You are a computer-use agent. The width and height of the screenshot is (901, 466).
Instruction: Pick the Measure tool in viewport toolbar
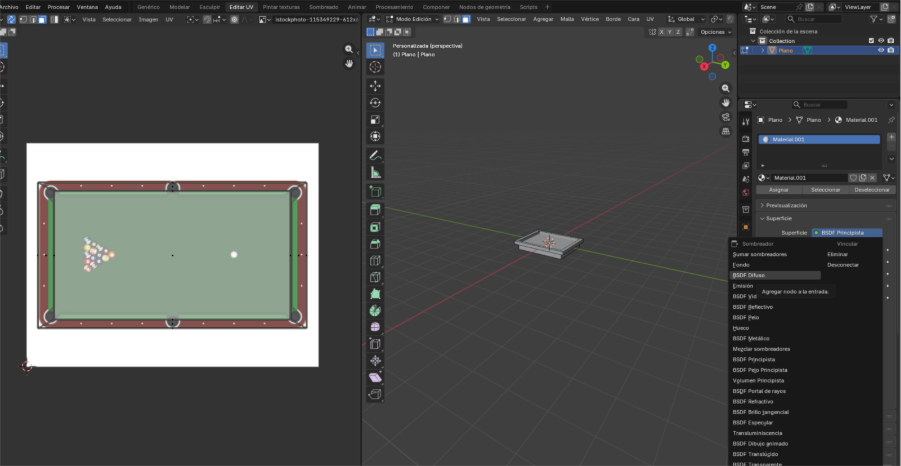point(375,172)
